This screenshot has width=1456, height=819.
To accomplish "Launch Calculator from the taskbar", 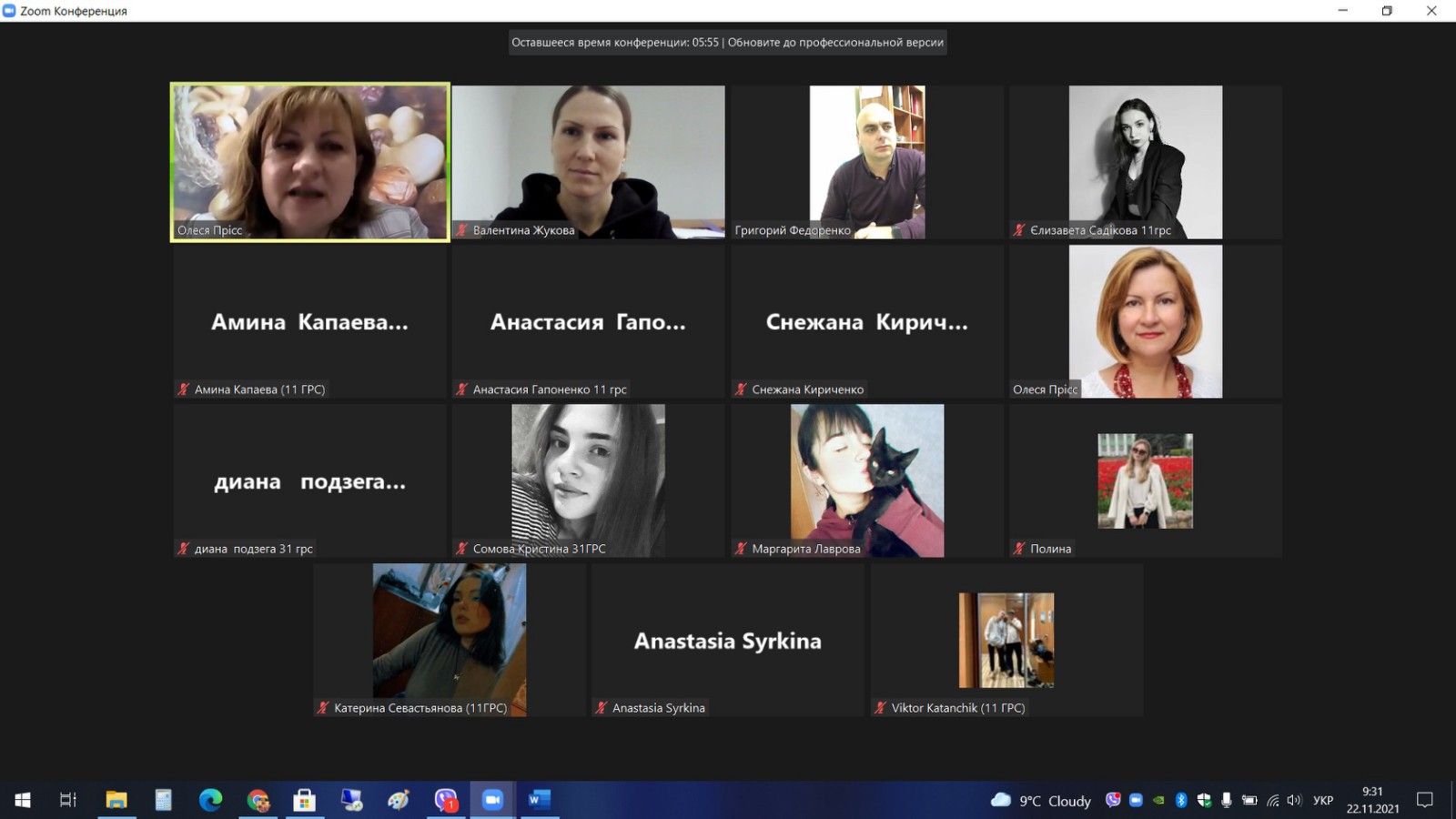I will pyautogui.click(x=164, y=800).
